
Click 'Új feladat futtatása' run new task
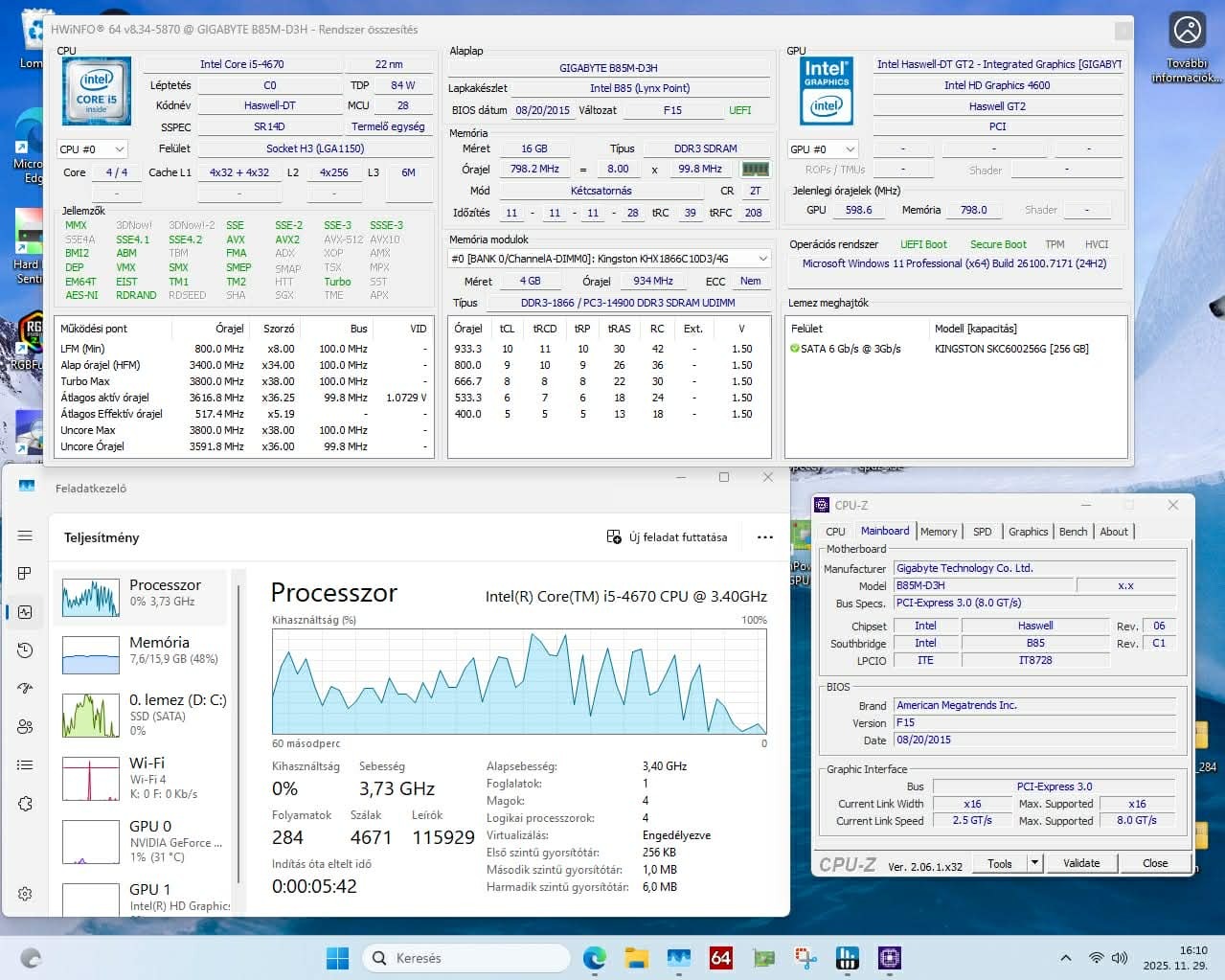[x=668, y=537]
